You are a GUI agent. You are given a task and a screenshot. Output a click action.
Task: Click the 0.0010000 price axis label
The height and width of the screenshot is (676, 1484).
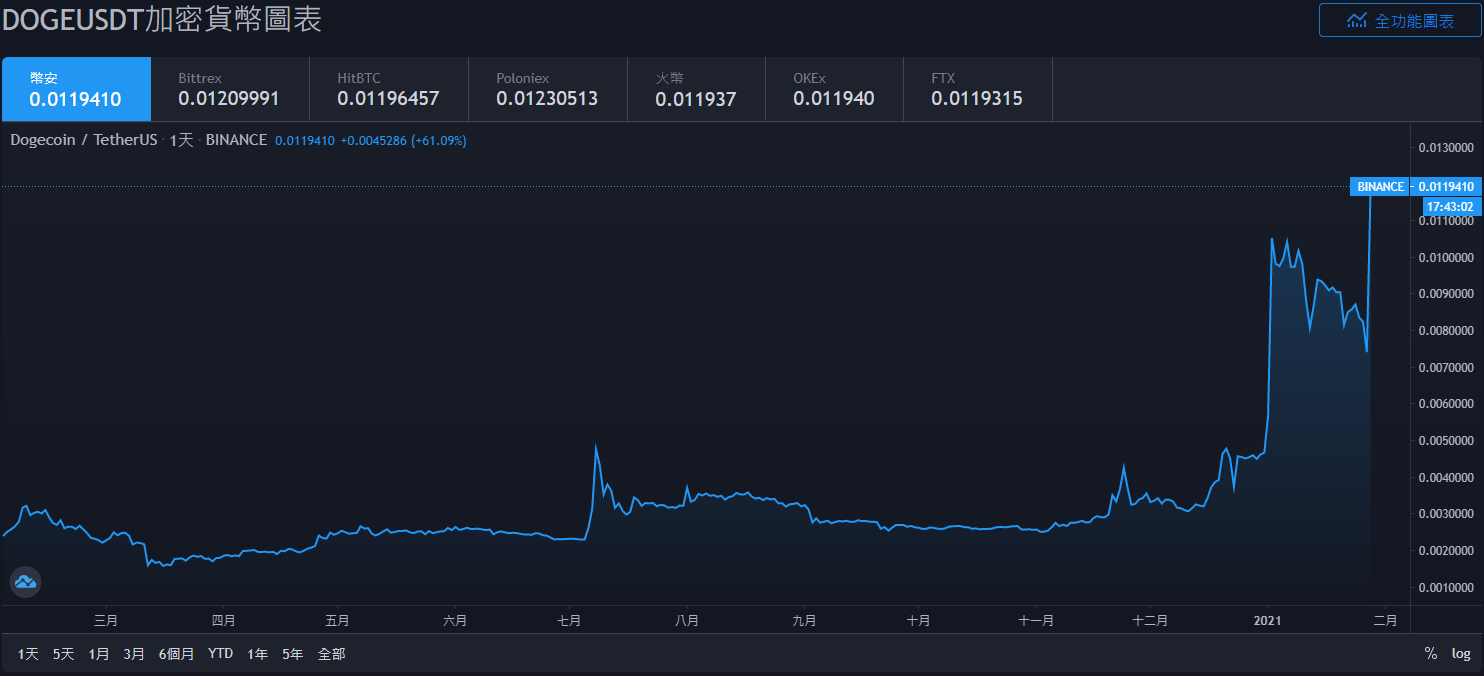pos(1445,587)
